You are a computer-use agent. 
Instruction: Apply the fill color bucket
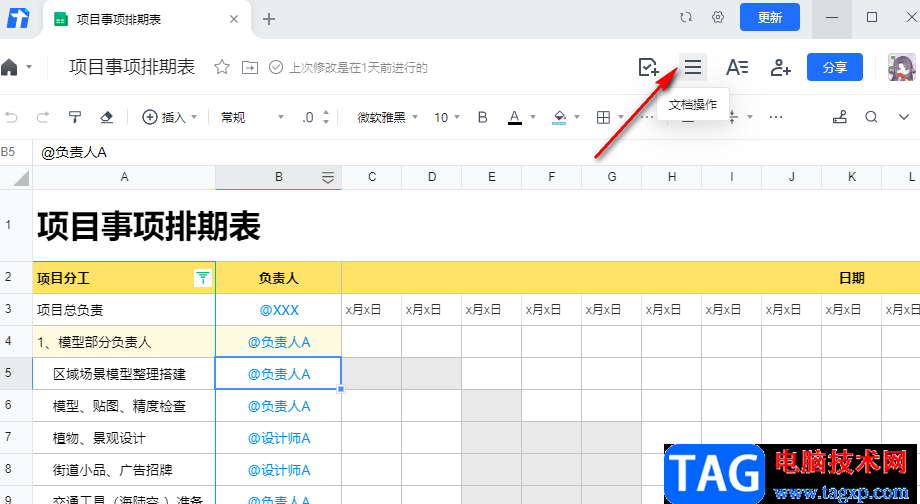tap(559, 117)
